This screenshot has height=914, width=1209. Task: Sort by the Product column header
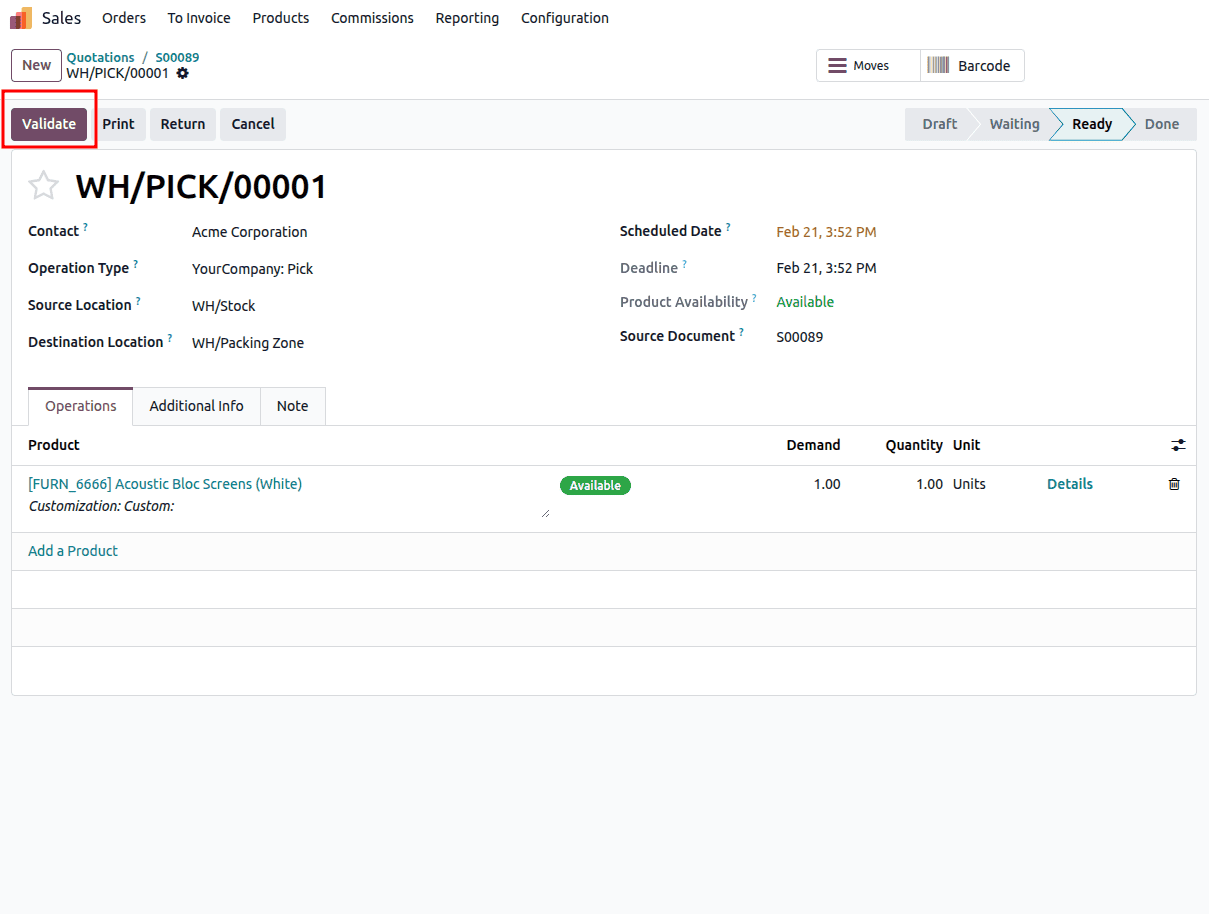click(54, 445)
